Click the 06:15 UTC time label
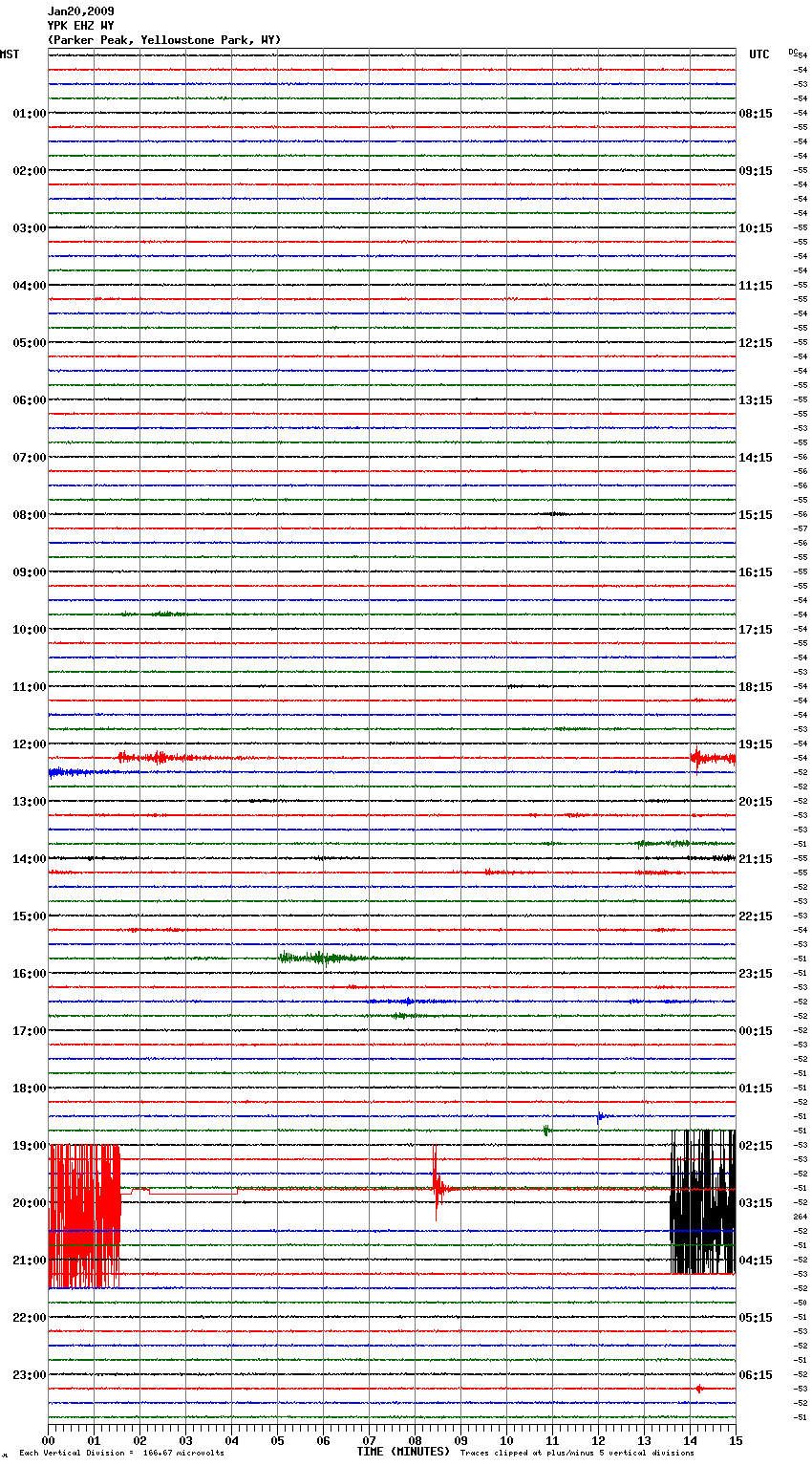The height and width of the screenshot is (1466, 812). pyautogui.click(x=756, y=1375)
